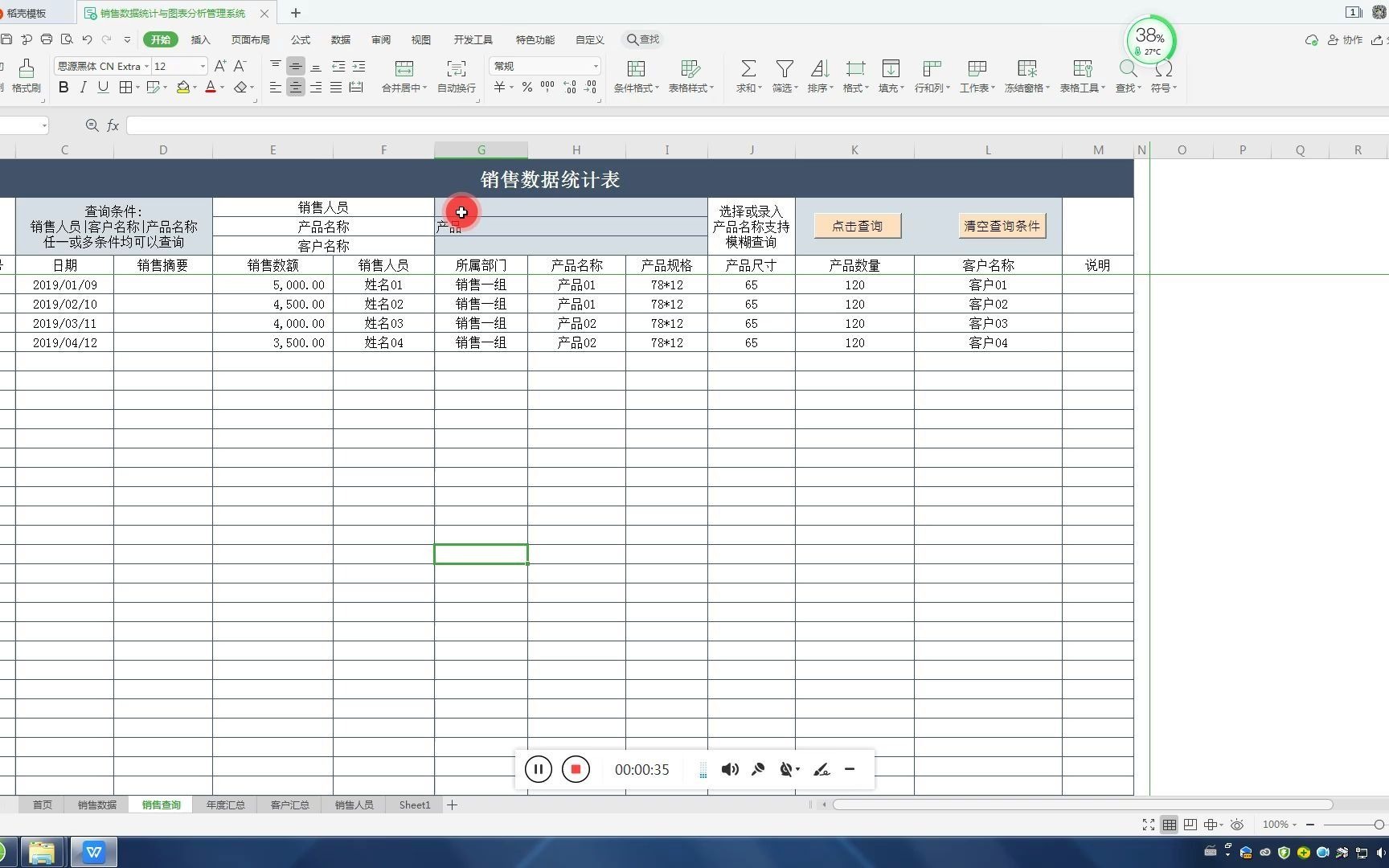Click the undo arrow

click(x=87, y=39)
